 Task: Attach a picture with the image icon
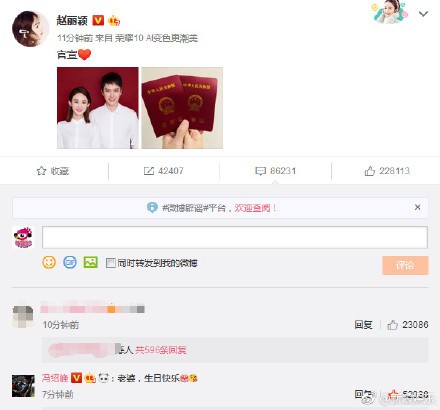91,262
